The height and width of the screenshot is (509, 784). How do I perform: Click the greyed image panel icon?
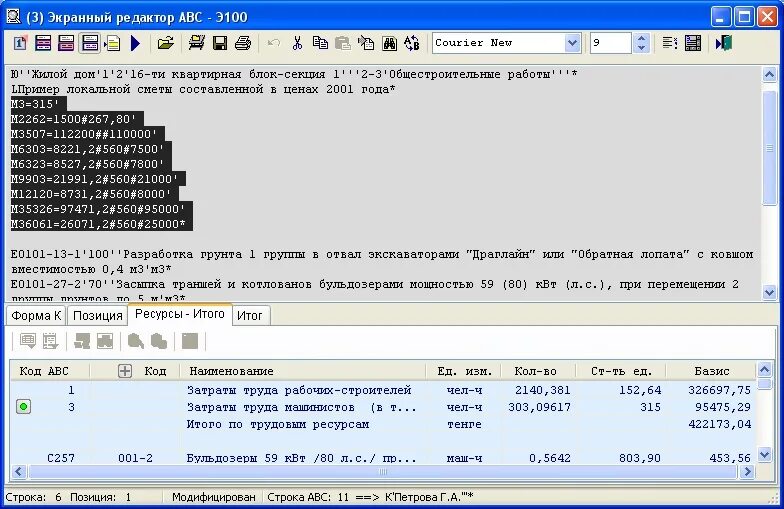(x=105, y=341)
